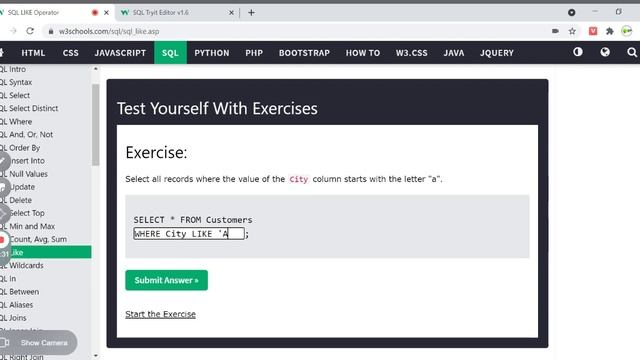Go forward with arrow button
Image resolution: width=640 pixels, height=360 pixels.
pos(13,31)
